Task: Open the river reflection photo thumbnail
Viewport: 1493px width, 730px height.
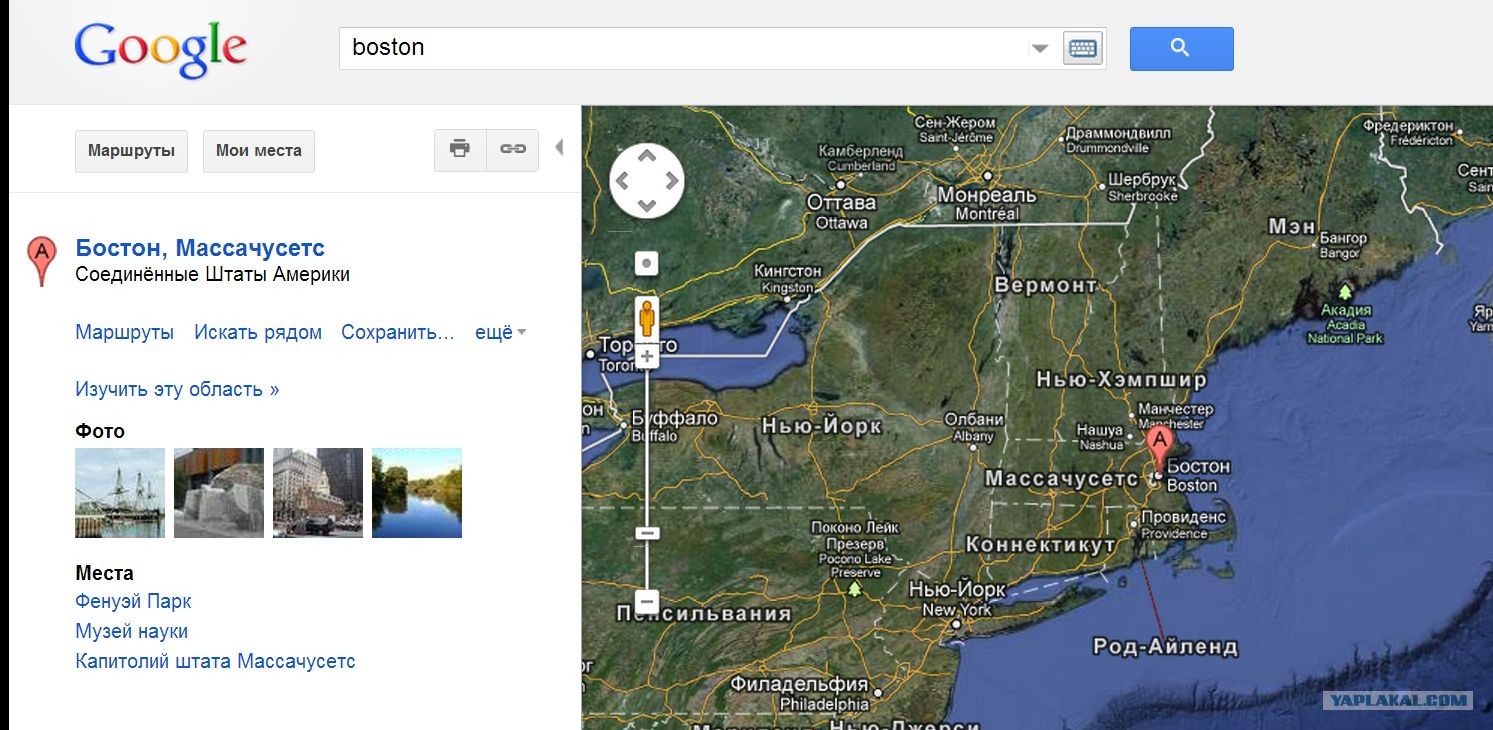Action: [417, 493]
